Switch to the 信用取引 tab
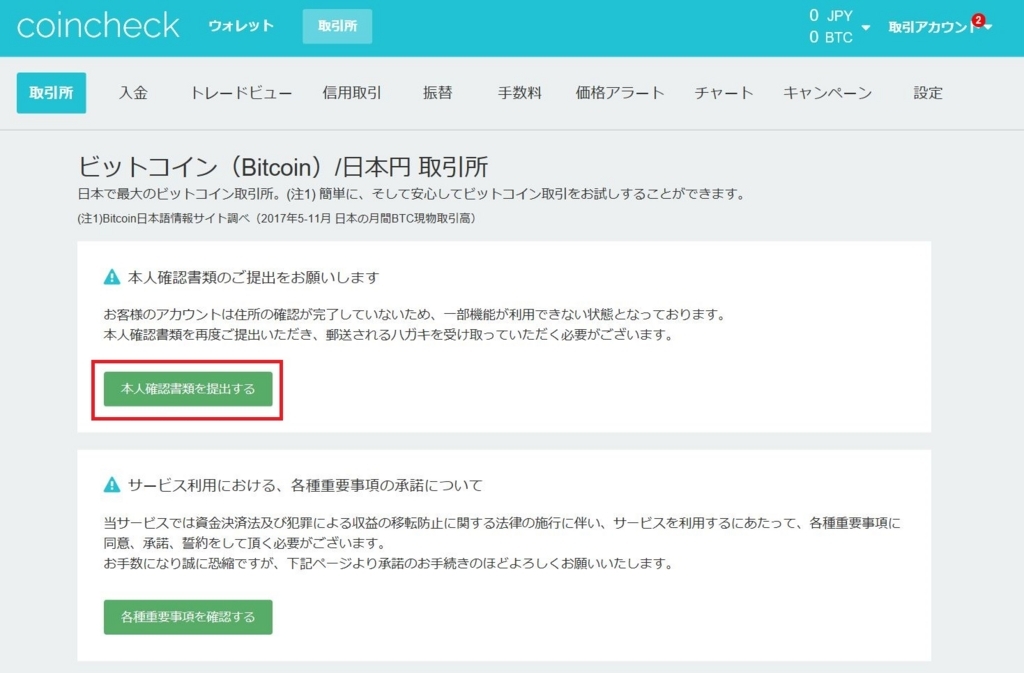 pos(352,93)
